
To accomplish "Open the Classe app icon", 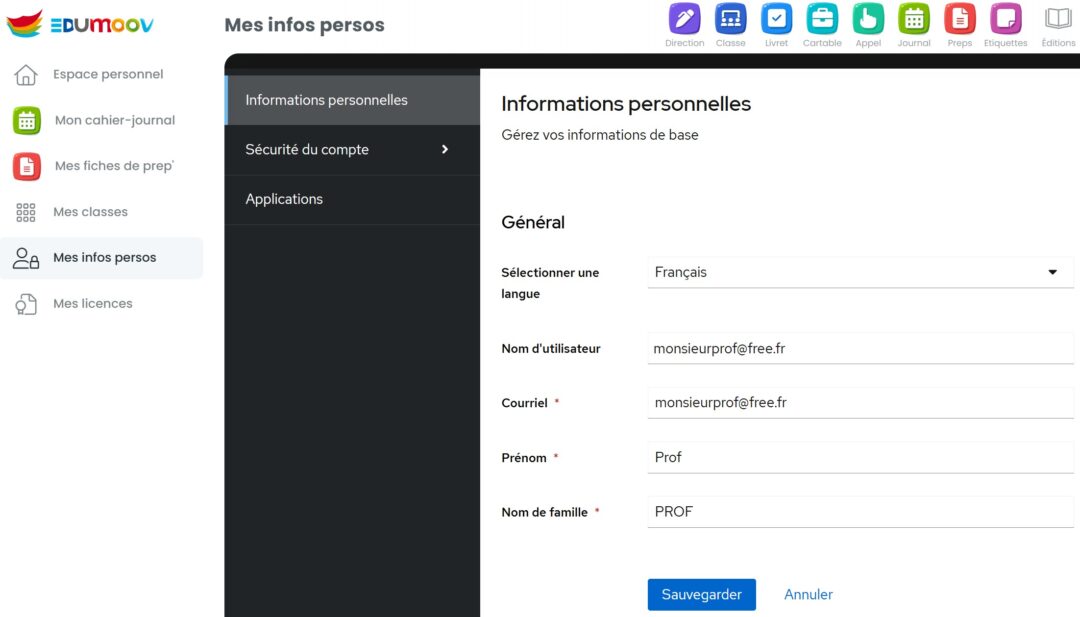I will (x=730, y=19).
